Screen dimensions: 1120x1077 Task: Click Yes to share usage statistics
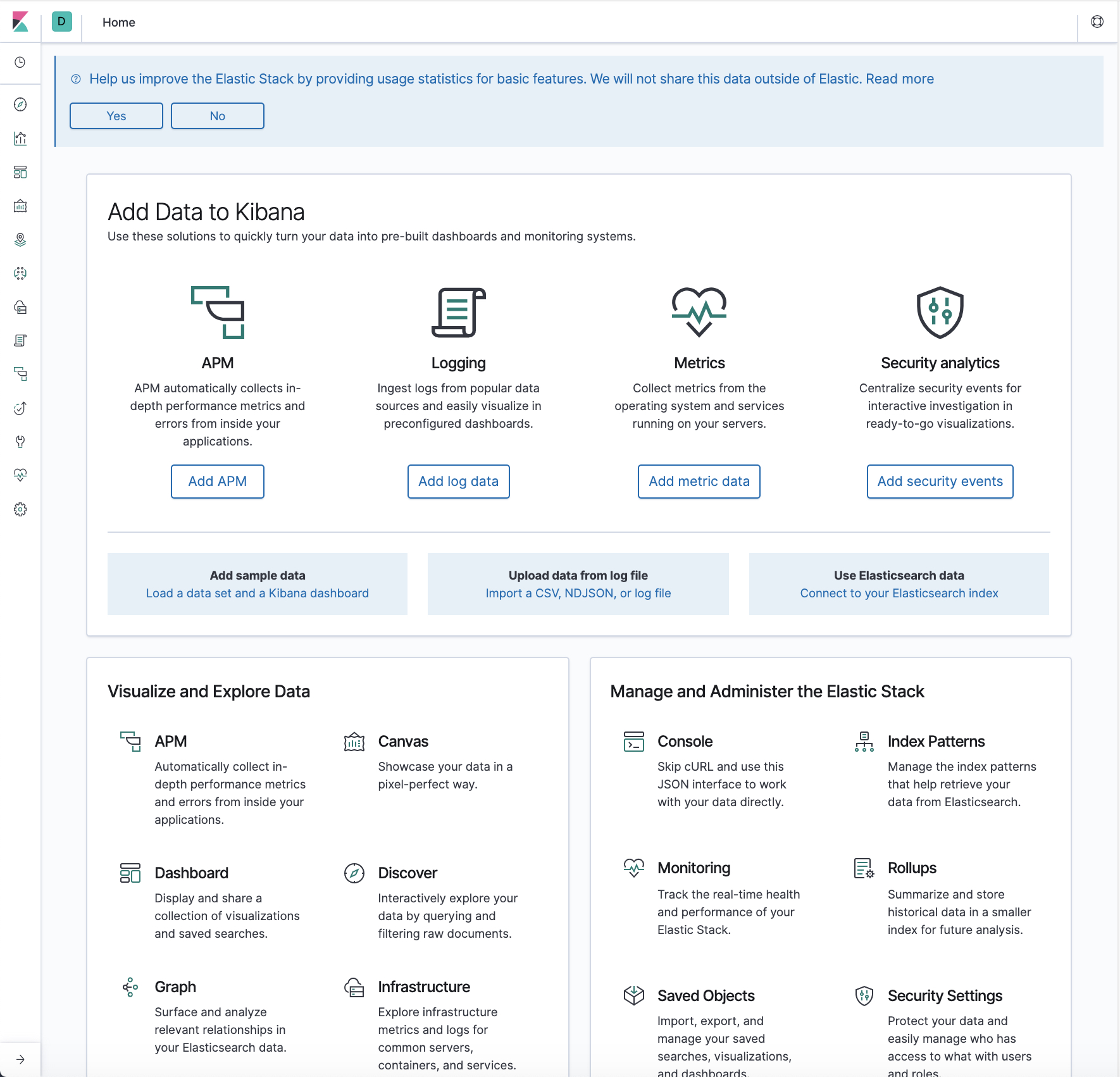point(116,116)
